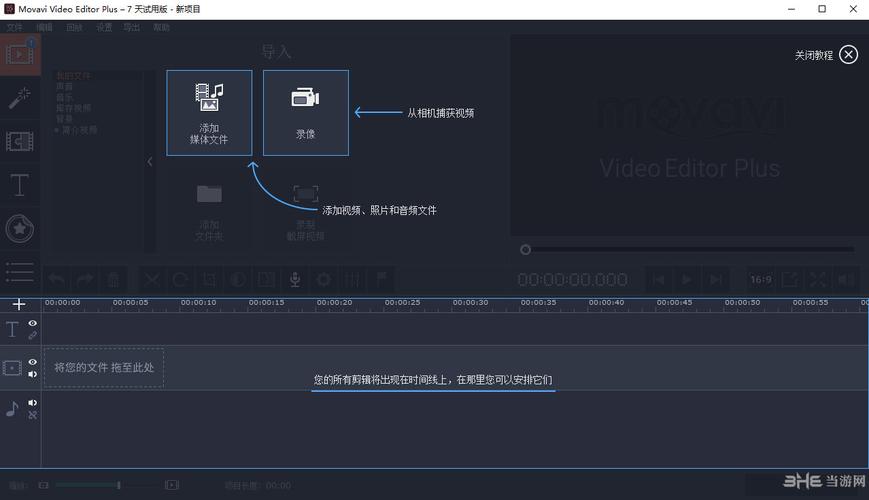Click the Record Audio microphone icon
This screenshot has height=500, width=869.
point(295,279)
